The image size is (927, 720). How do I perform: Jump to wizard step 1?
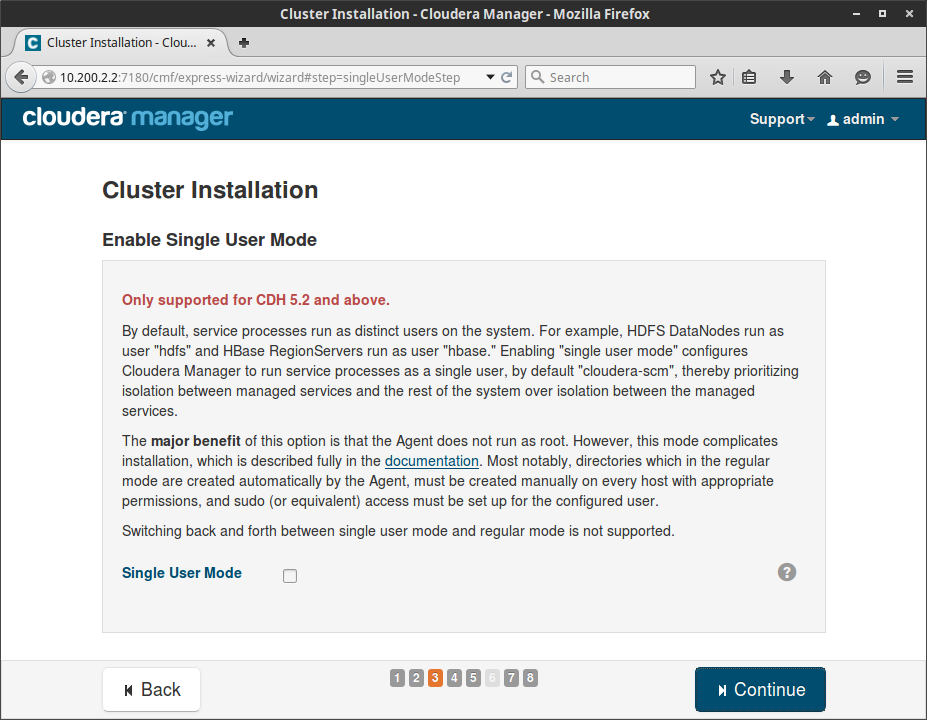click(x=397, y=678)
